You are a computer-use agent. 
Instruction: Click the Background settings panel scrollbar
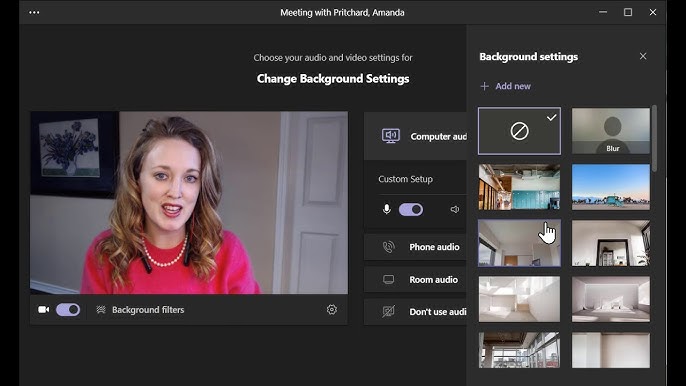(654, 138)
